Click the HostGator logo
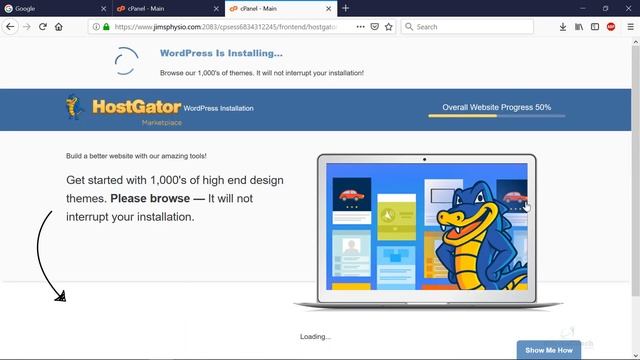Image resolution: width=640 pixels, height=360 pixels. (x=136, y=107)
